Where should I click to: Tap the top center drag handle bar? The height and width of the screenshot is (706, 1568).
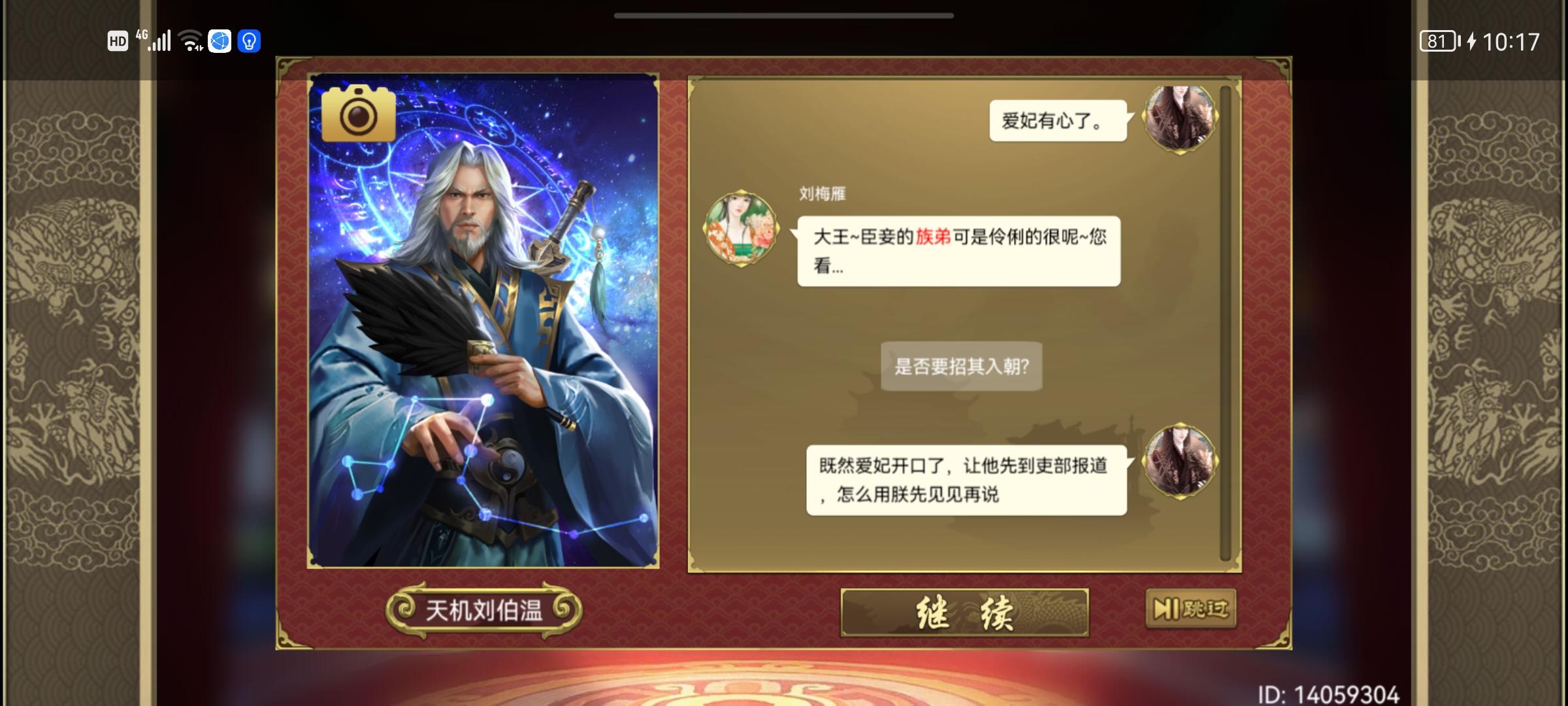(784, 15)
